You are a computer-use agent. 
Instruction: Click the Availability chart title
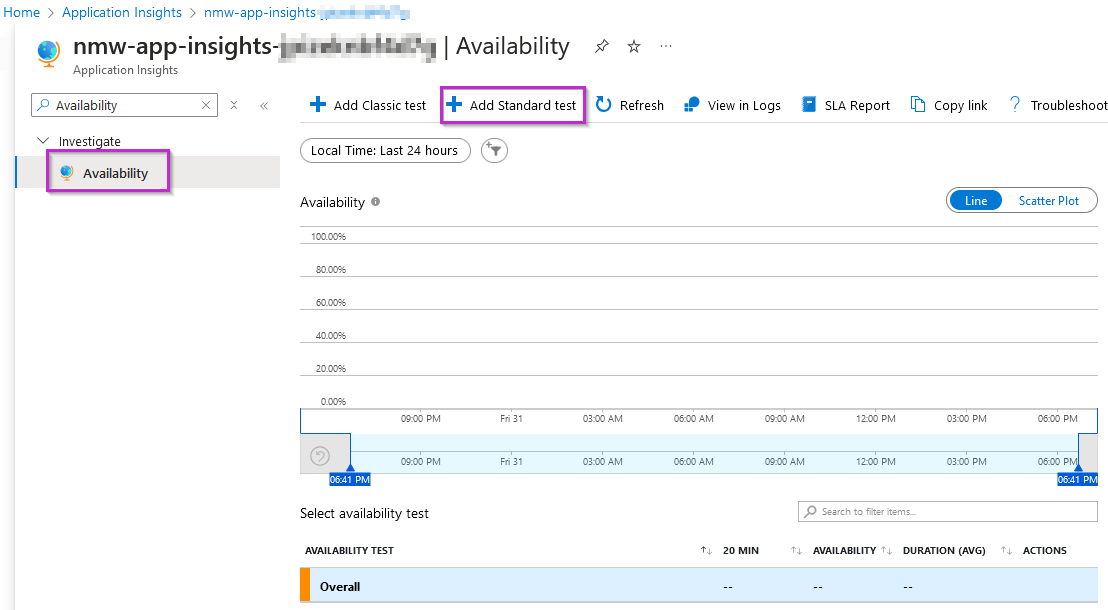point(332,202)
